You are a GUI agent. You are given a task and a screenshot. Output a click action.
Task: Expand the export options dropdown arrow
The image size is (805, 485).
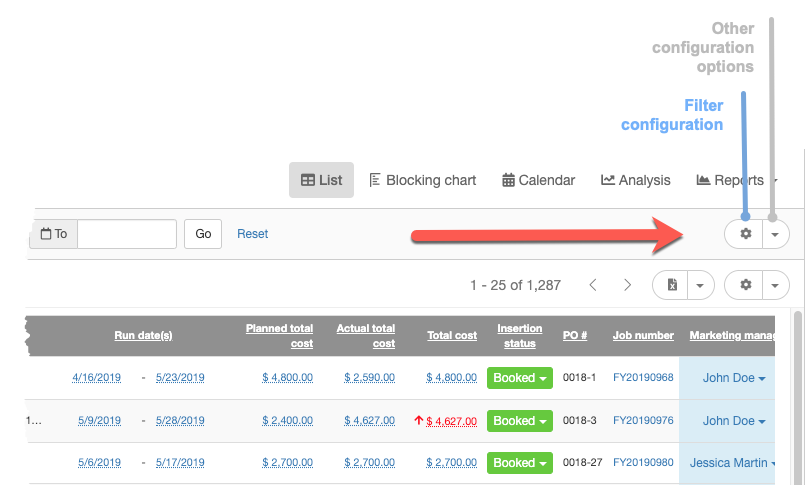point(700,285)
